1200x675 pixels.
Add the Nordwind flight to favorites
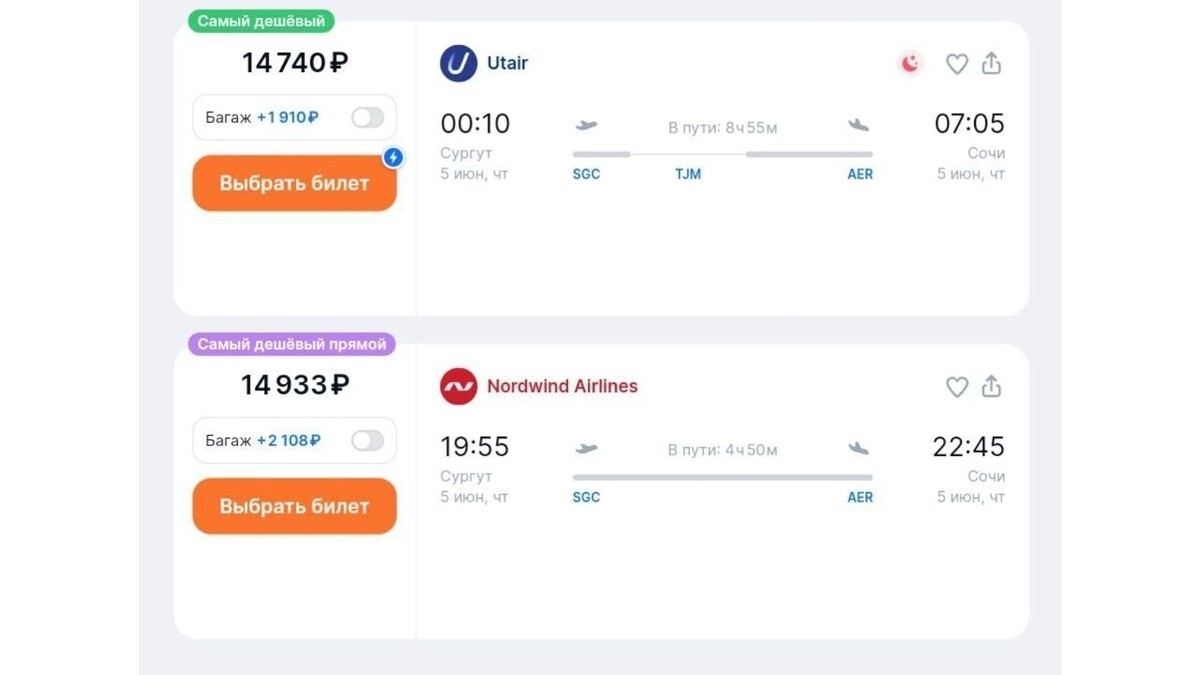956,387
